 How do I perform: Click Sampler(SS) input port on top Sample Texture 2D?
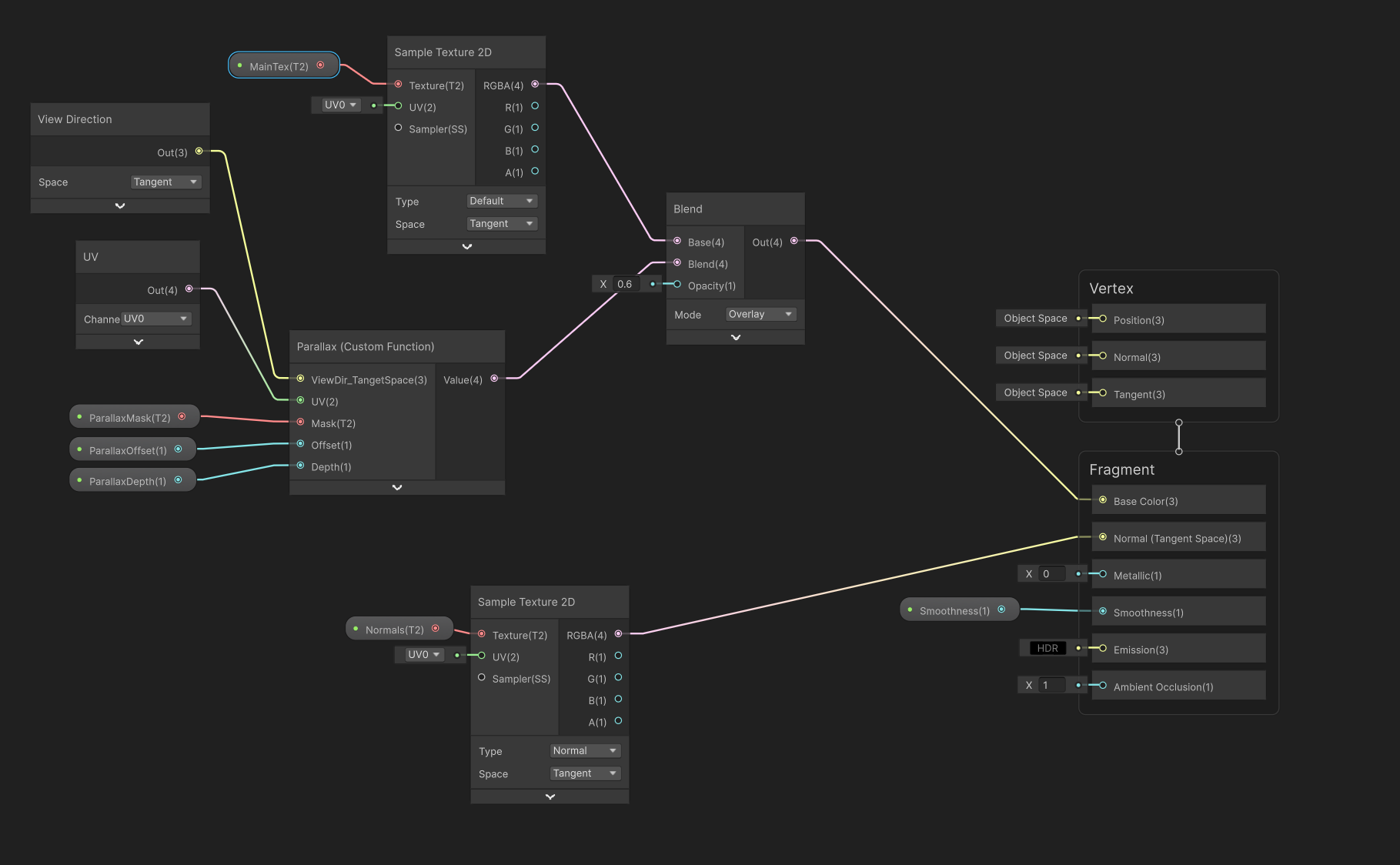coord(398,128)
